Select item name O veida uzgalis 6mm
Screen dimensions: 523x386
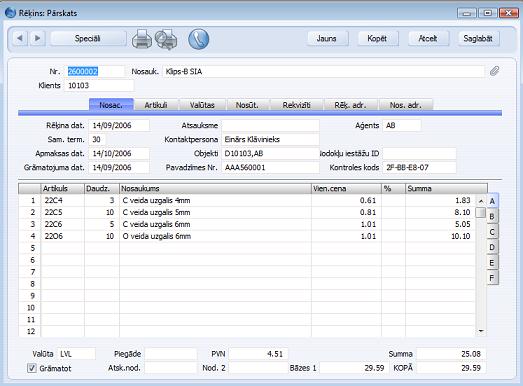pyautogui.click(x=215, y=237)
